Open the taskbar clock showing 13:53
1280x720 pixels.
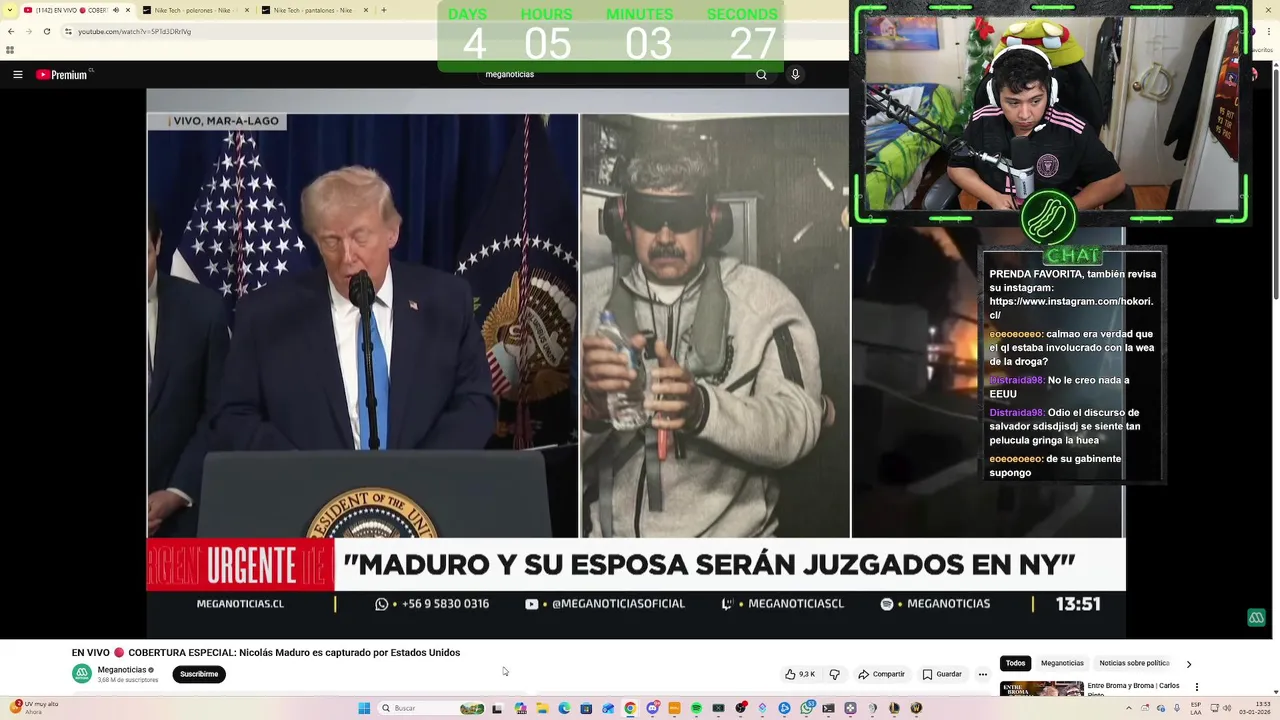pyautogui.click(x=1256, y=708)
